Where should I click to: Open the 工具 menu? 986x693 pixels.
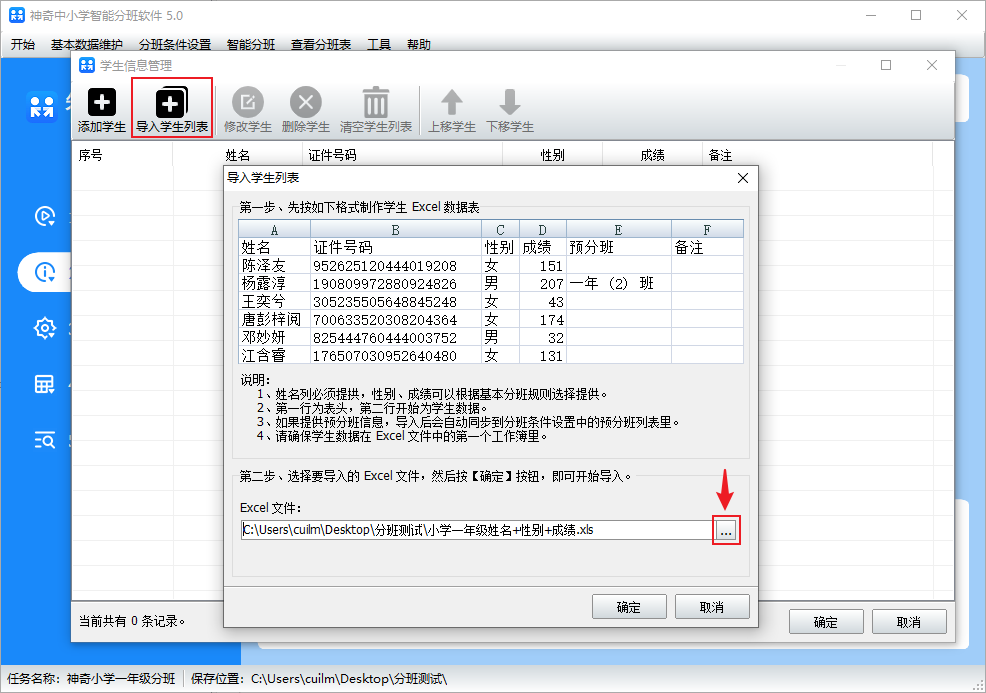tap(379, 45)
